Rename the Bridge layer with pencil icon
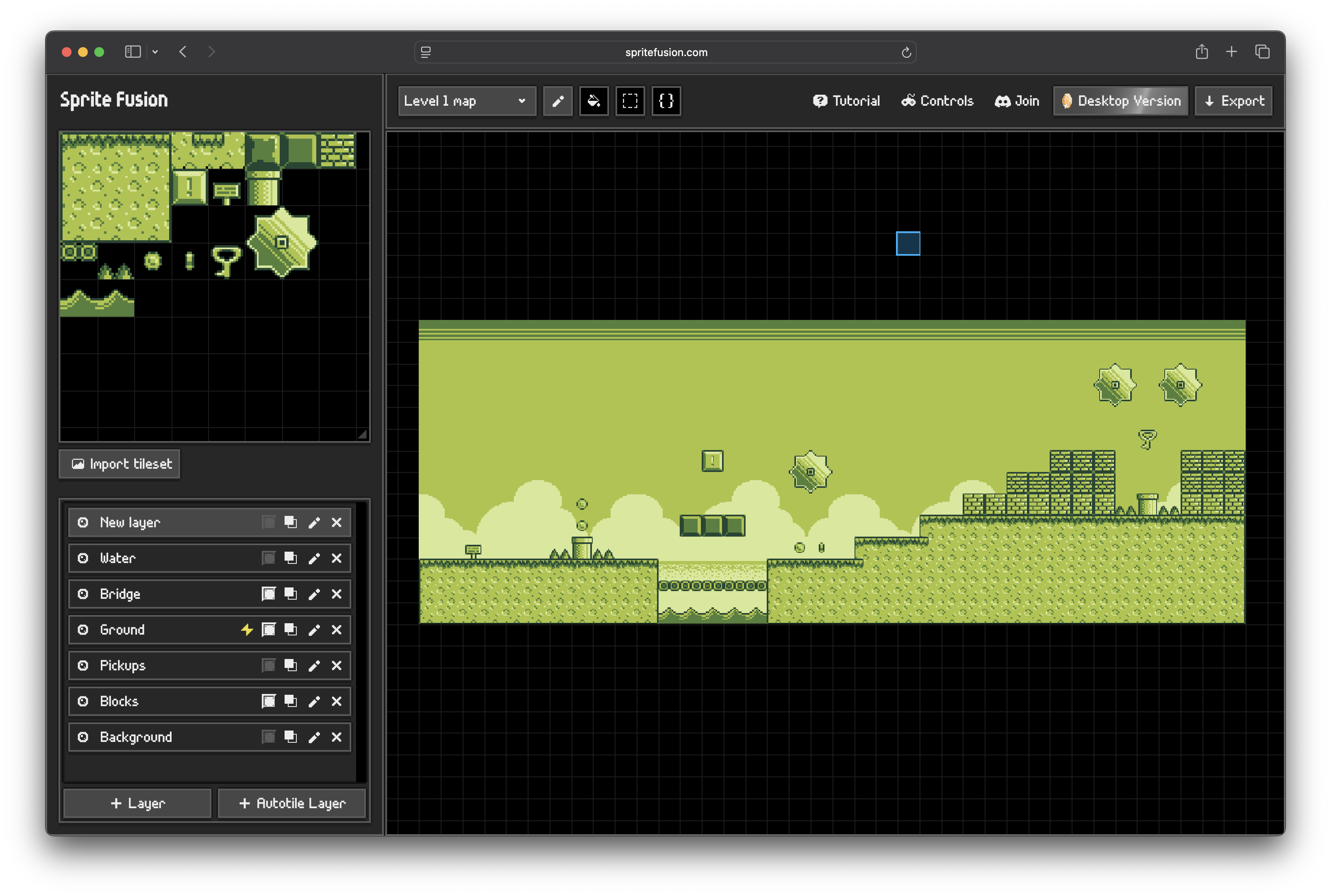 pyautogui.click(x=314, y=594)
